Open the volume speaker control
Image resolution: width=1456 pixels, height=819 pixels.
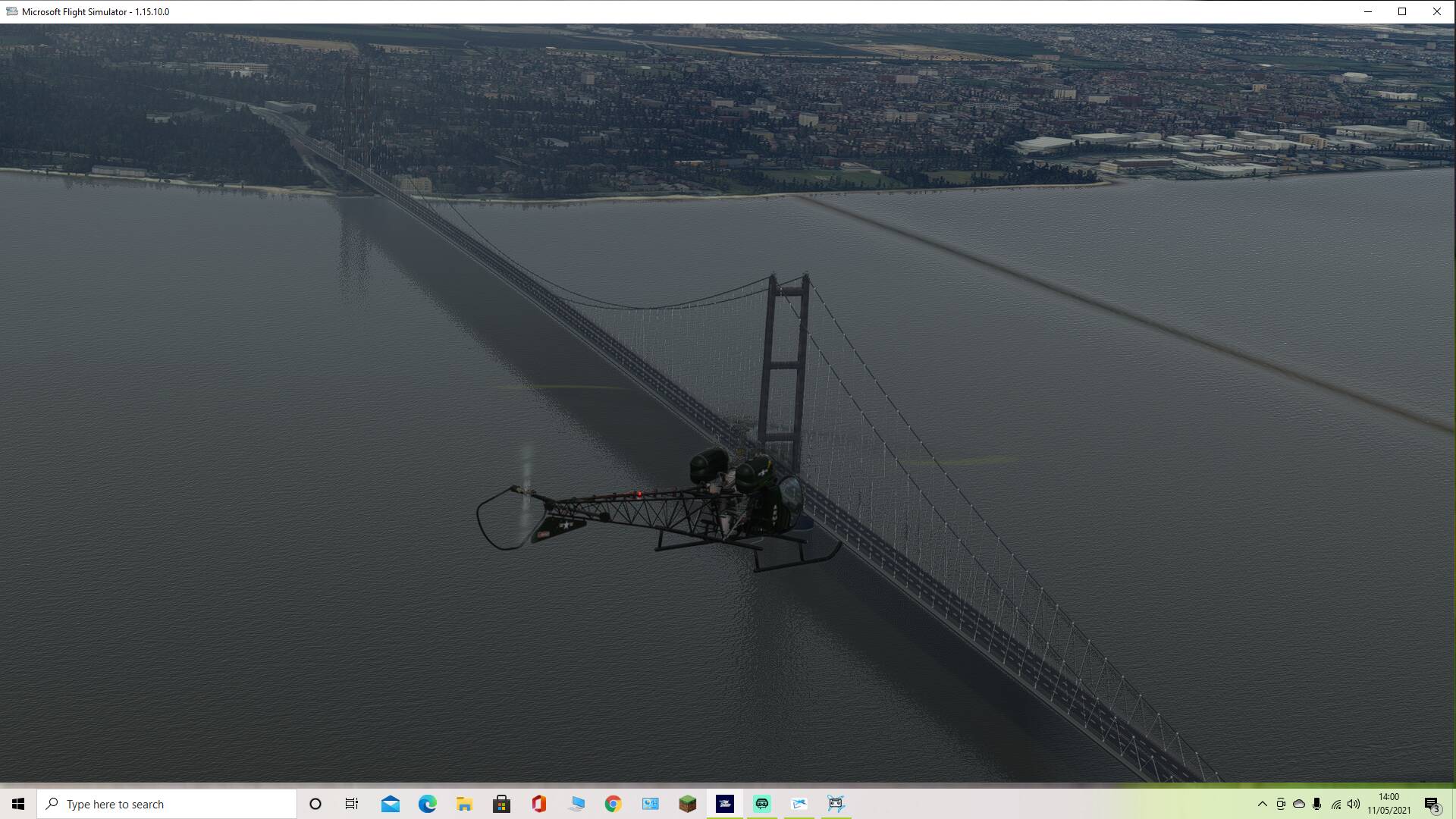point(1354,804)
